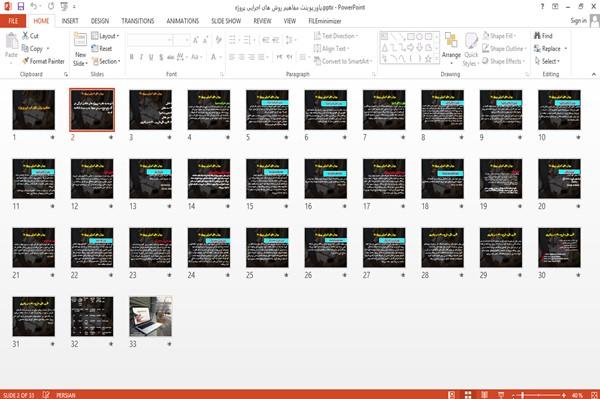
Task: Open the FILEminimizer tab
Action: point(325,21)
